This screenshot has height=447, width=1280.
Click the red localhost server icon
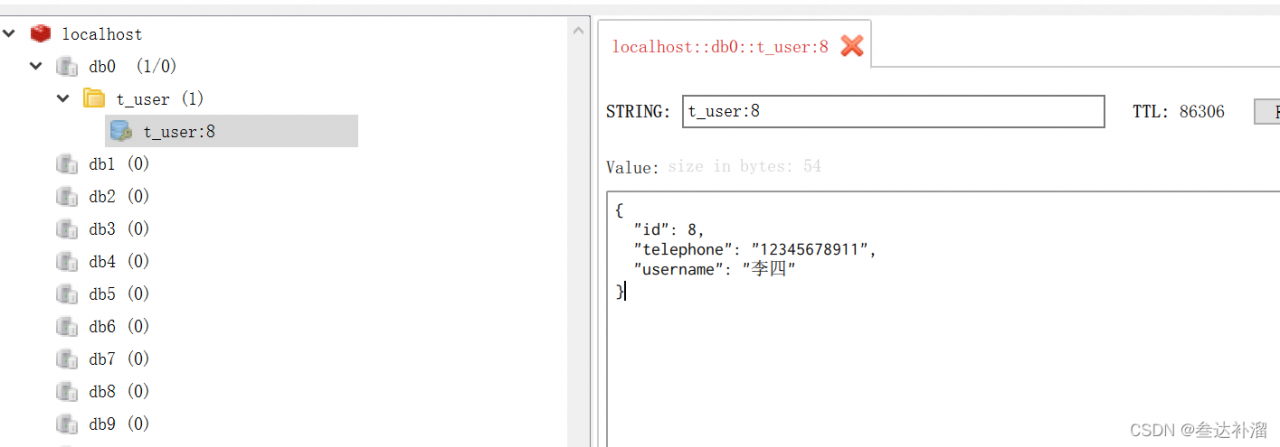[40, 34]
